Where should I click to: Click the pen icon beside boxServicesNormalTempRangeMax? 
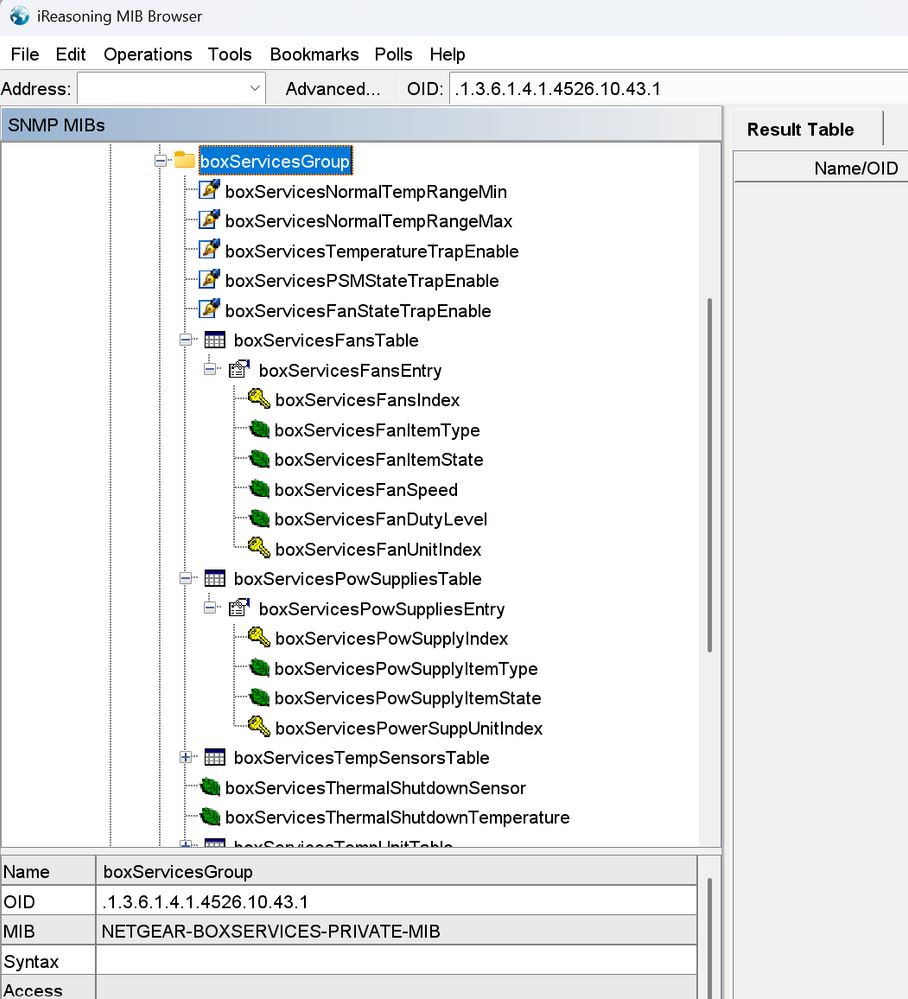[x=209, y=220]
